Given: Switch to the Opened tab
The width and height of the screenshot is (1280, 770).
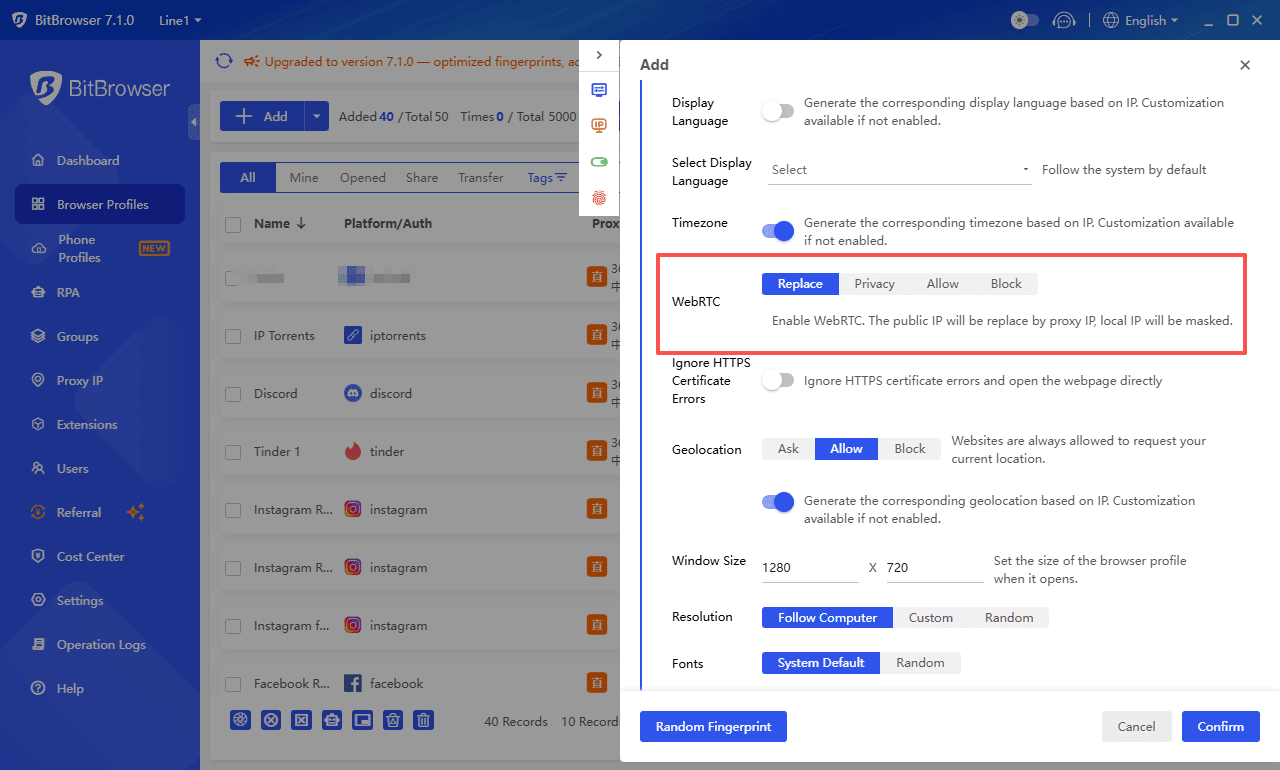Looking at the screenshot, I should [362, 177].
